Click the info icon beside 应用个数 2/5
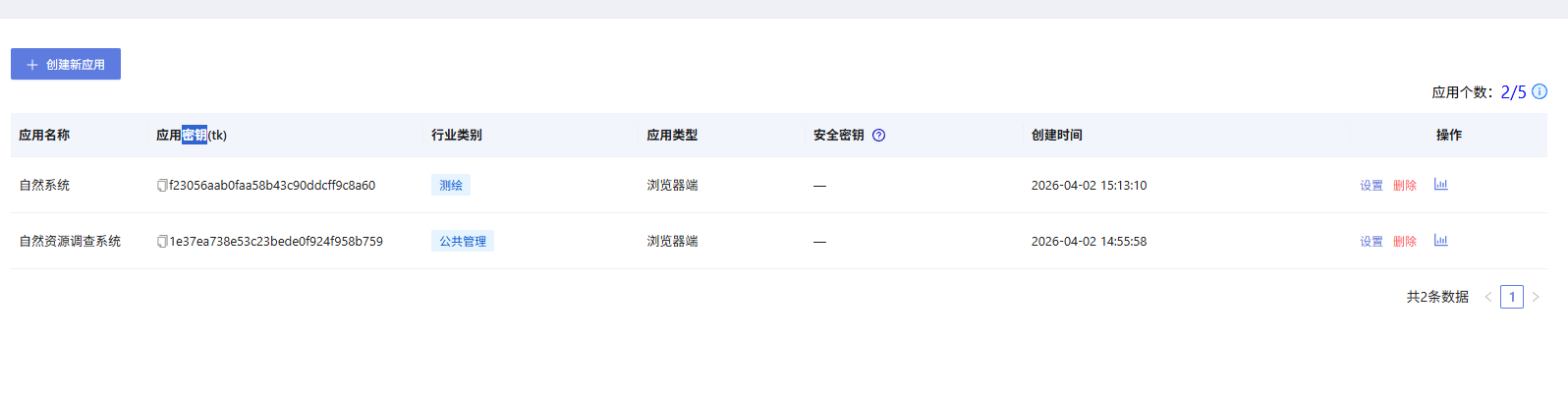 [x=1540, y=91]
